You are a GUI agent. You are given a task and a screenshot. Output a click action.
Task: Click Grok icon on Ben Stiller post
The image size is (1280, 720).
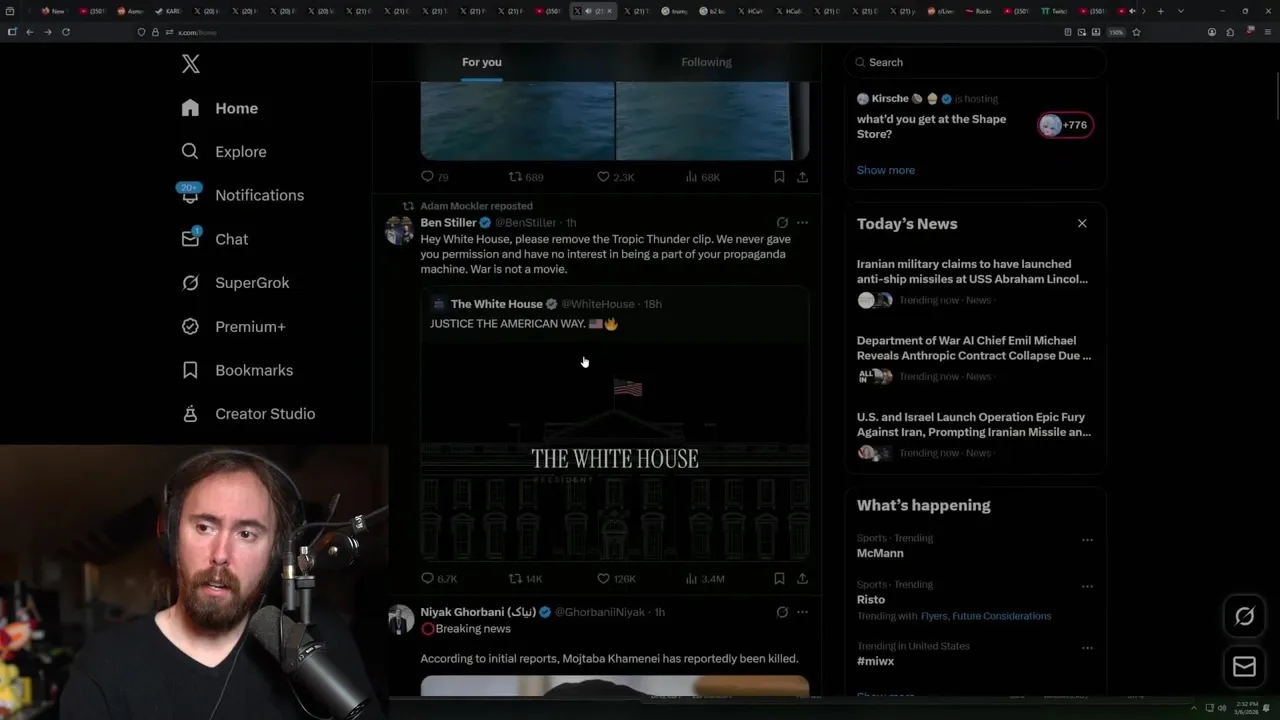pos(782,223)
